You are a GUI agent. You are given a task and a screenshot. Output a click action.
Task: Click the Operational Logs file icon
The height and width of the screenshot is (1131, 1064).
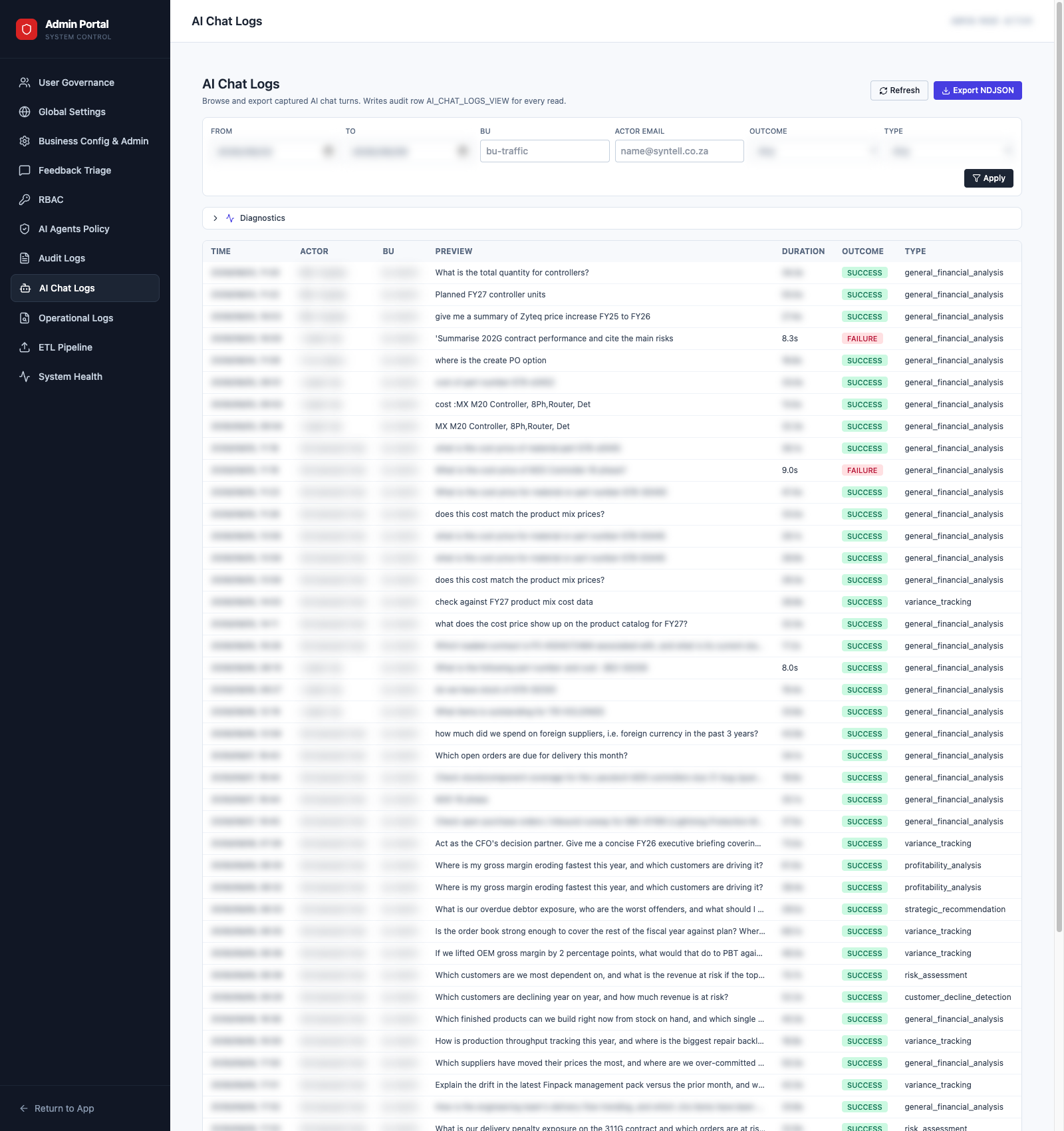pos(25,318)
